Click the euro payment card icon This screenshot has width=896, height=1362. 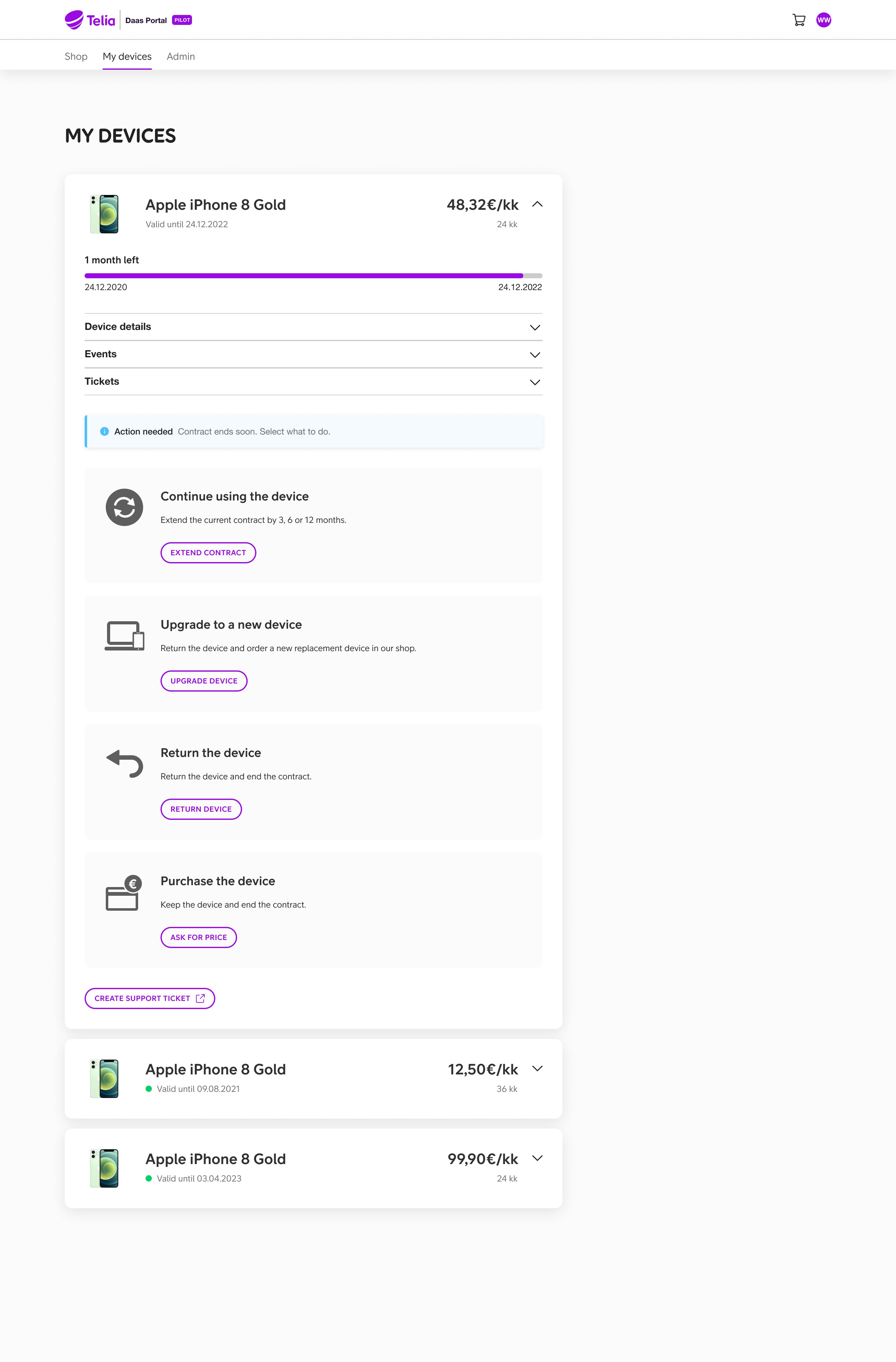click(124, 893)
